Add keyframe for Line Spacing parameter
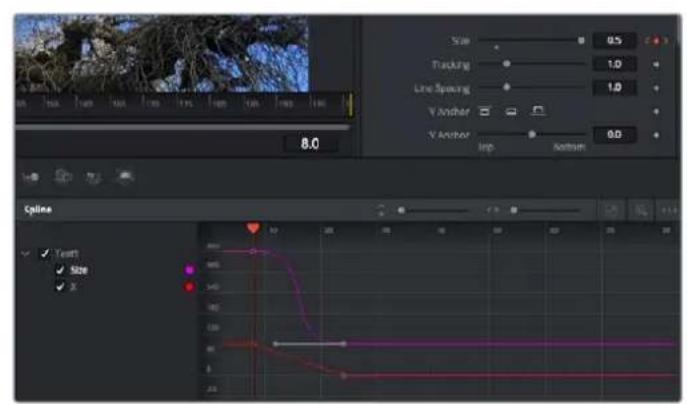The image size is (687, 404). tap(656, 88)
